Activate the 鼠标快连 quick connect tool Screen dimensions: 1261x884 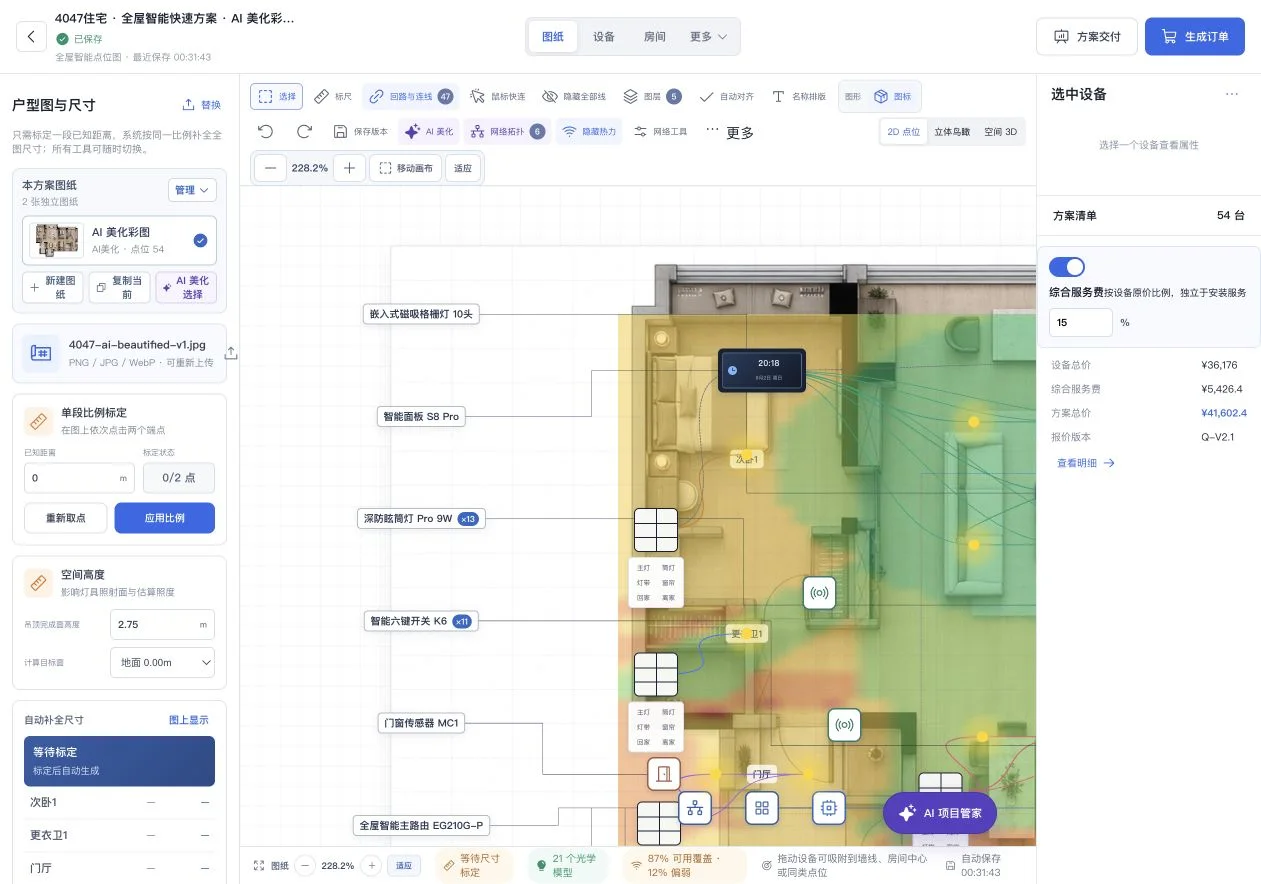pos(497,96)
